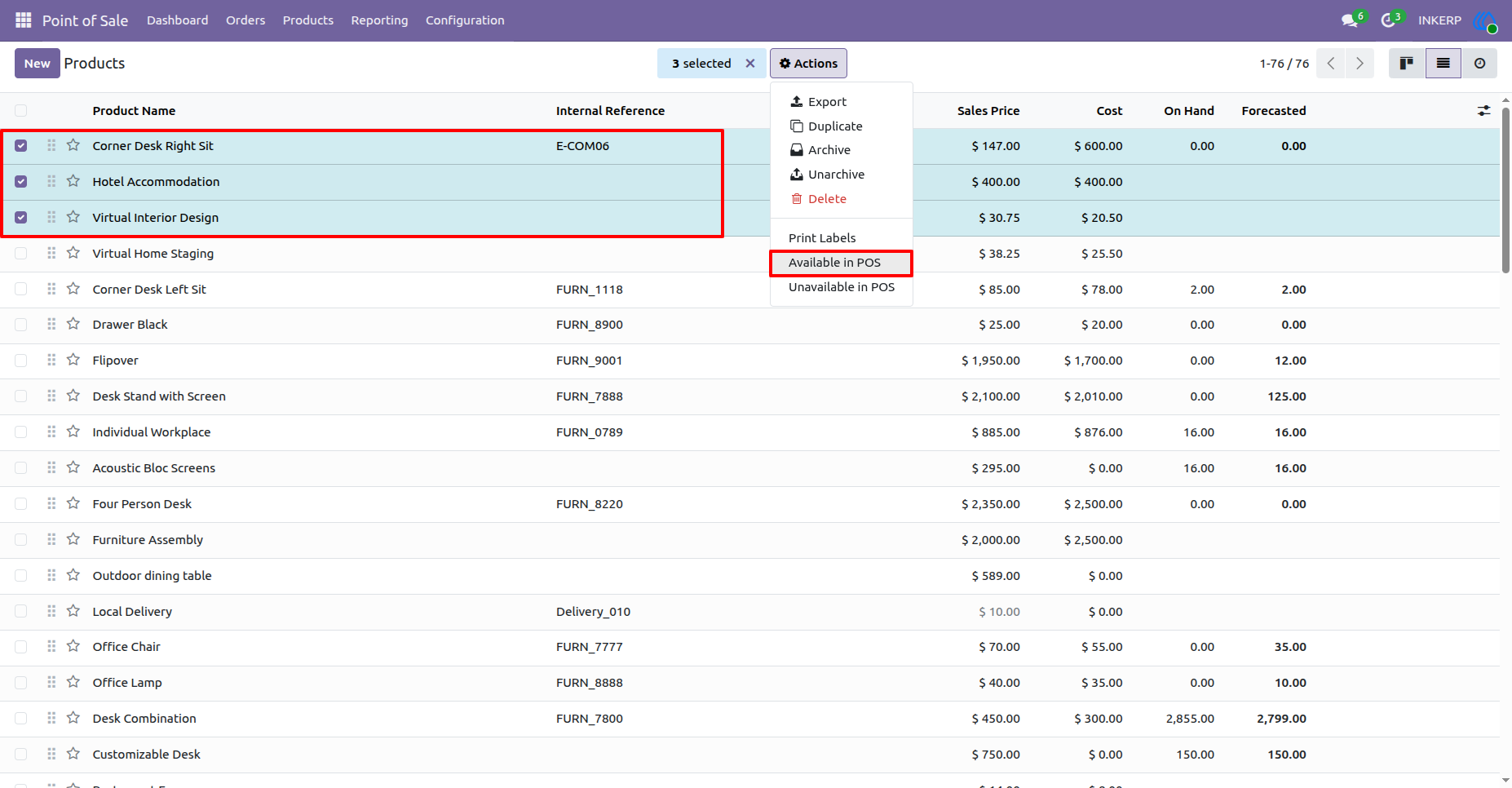Screen dimensions: 1512x788
Task: Select Duplicate from Actions menu
Action: point(841,126)
